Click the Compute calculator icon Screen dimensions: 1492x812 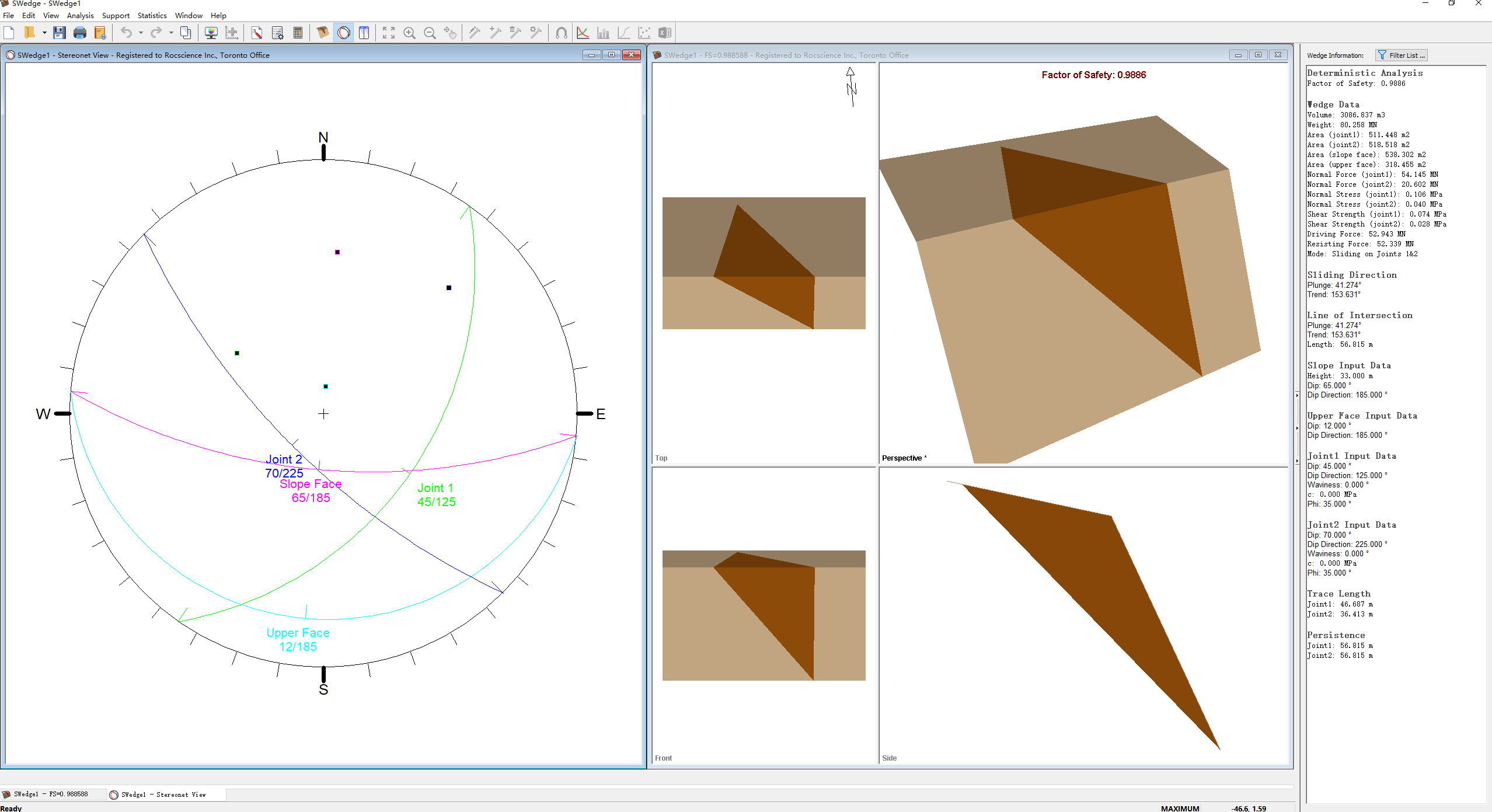298,33
